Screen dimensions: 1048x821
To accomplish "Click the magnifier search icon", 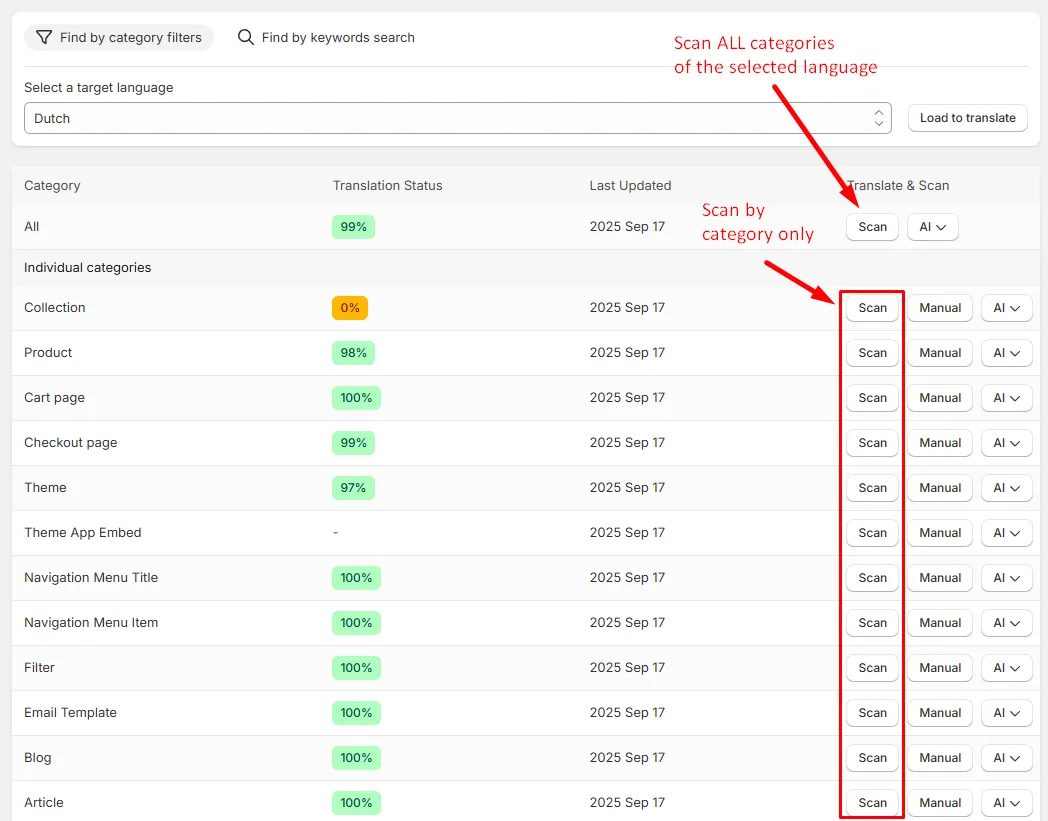I will [x=246, y=37].
